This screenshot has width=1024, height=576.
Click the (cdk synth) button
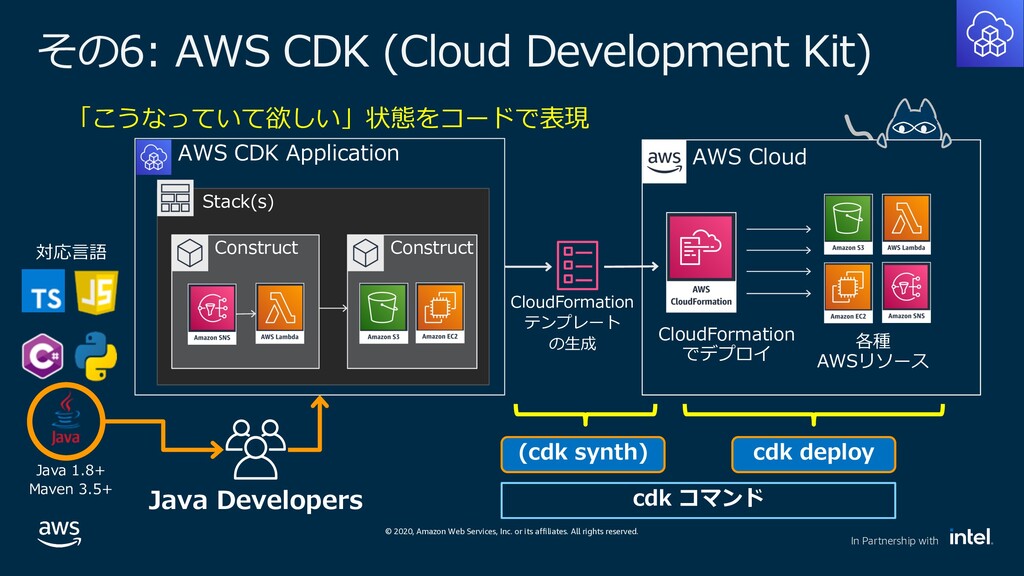pyautogui.click(x=583, y=454)
